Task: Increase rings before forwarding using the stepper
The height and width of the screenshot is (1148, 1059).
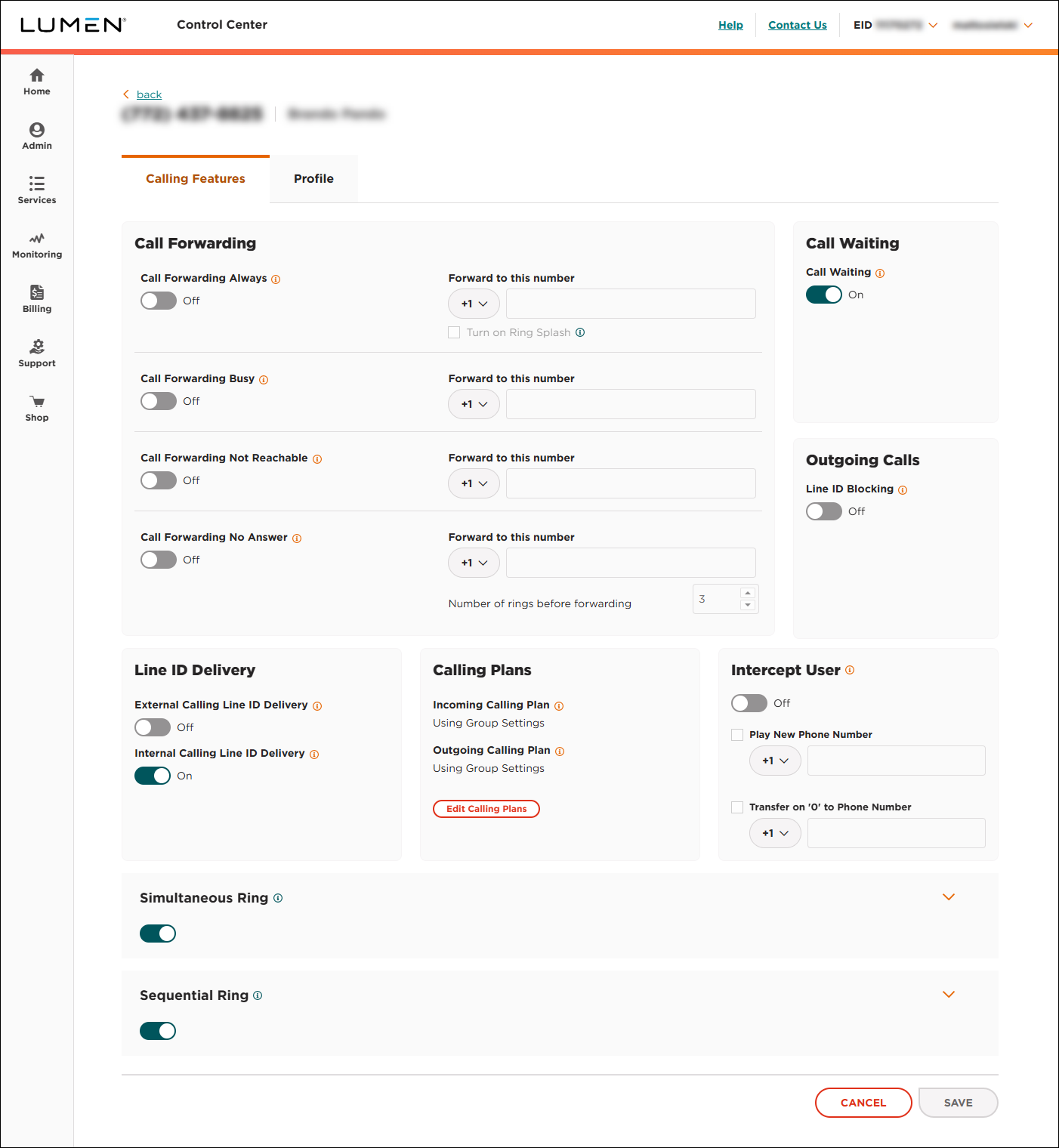Action: (x=748, y=593)
